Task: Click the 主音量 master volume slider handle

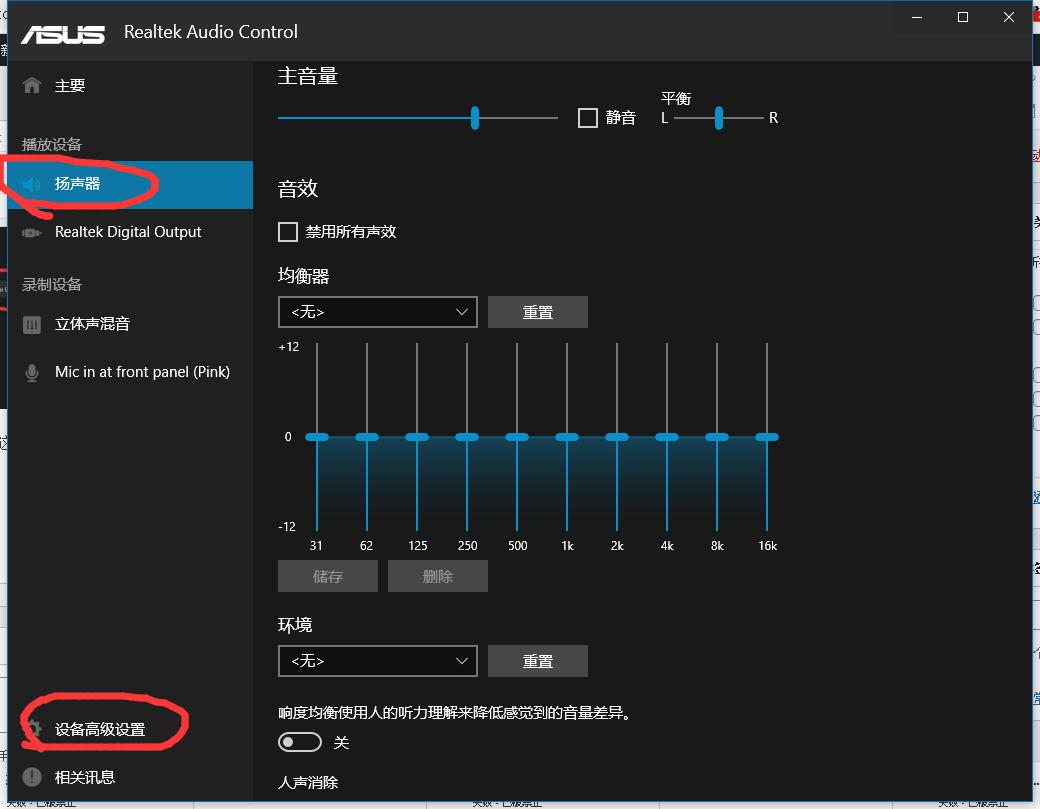Action: click(475, 118)
